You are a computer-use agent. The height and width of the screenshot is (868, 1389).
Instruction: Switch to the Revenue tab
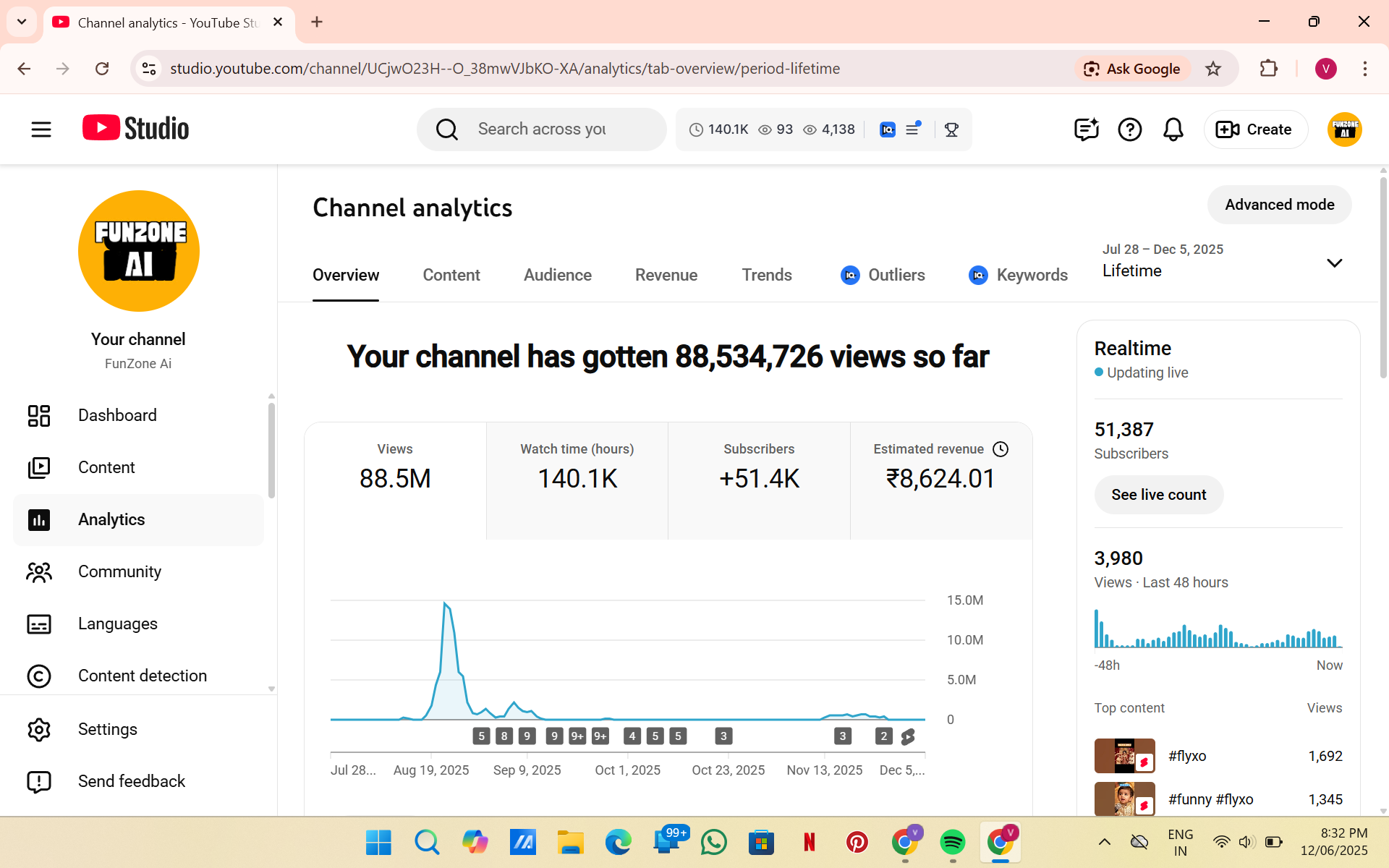click(x=666, y=275)
